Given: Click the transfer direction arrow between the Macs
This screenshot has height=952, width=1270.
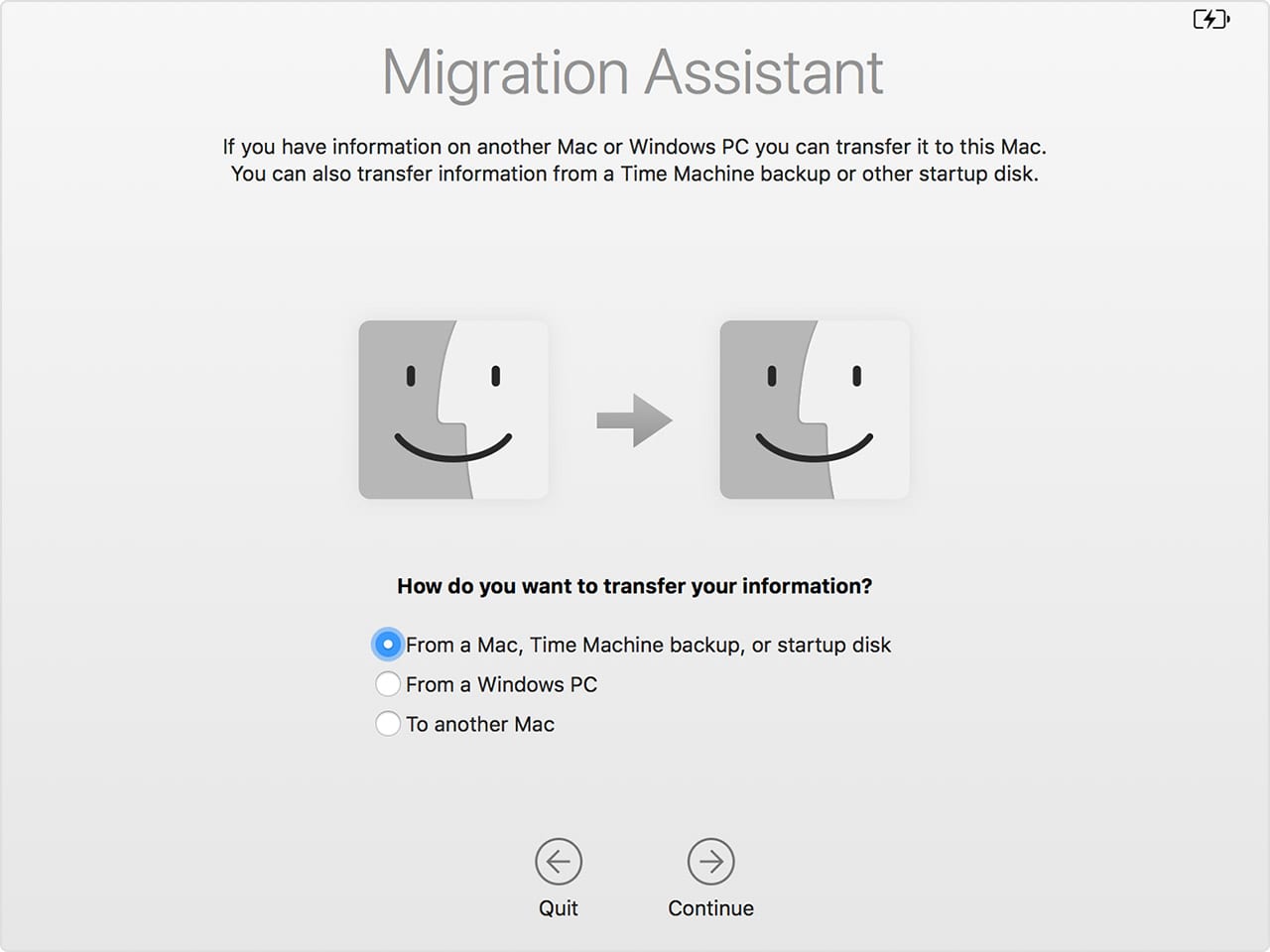Looking at the screenshot, I should tap(632, 421).
